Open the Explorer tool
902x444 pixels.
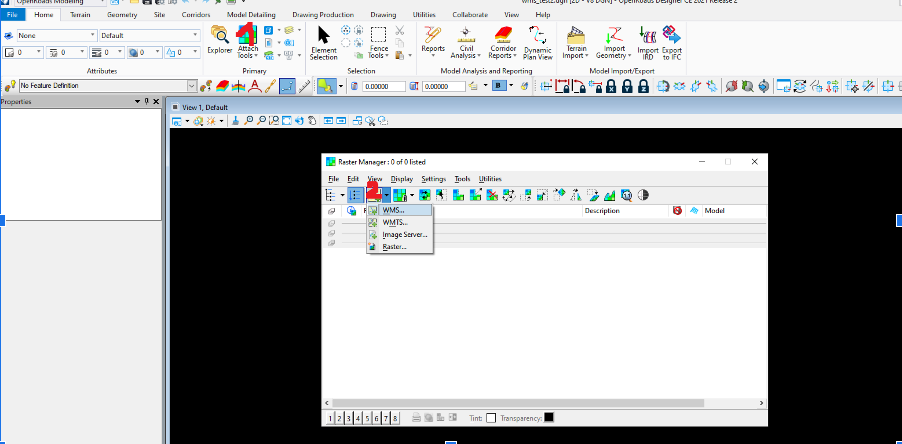219,40
